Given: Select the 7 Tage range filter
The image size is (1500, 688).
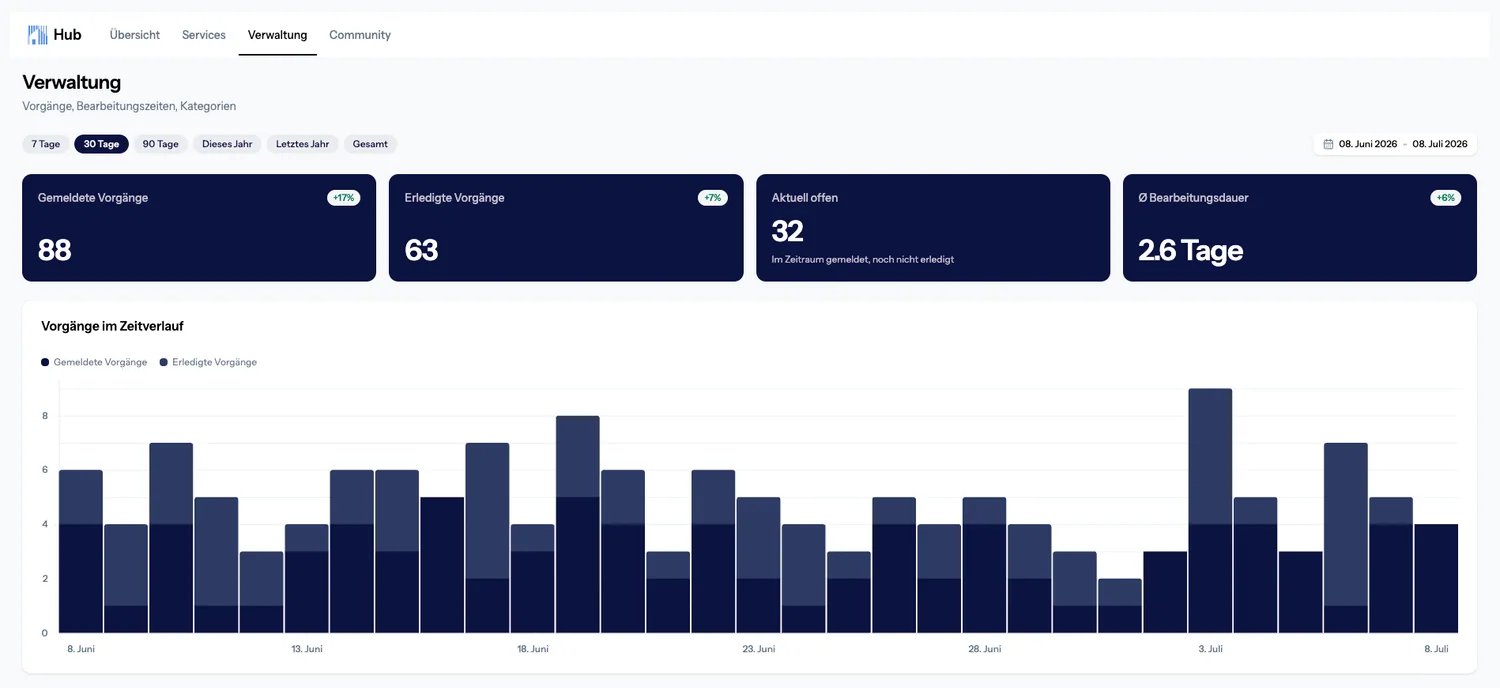Looking at the screenshot, I should [46, 144].
